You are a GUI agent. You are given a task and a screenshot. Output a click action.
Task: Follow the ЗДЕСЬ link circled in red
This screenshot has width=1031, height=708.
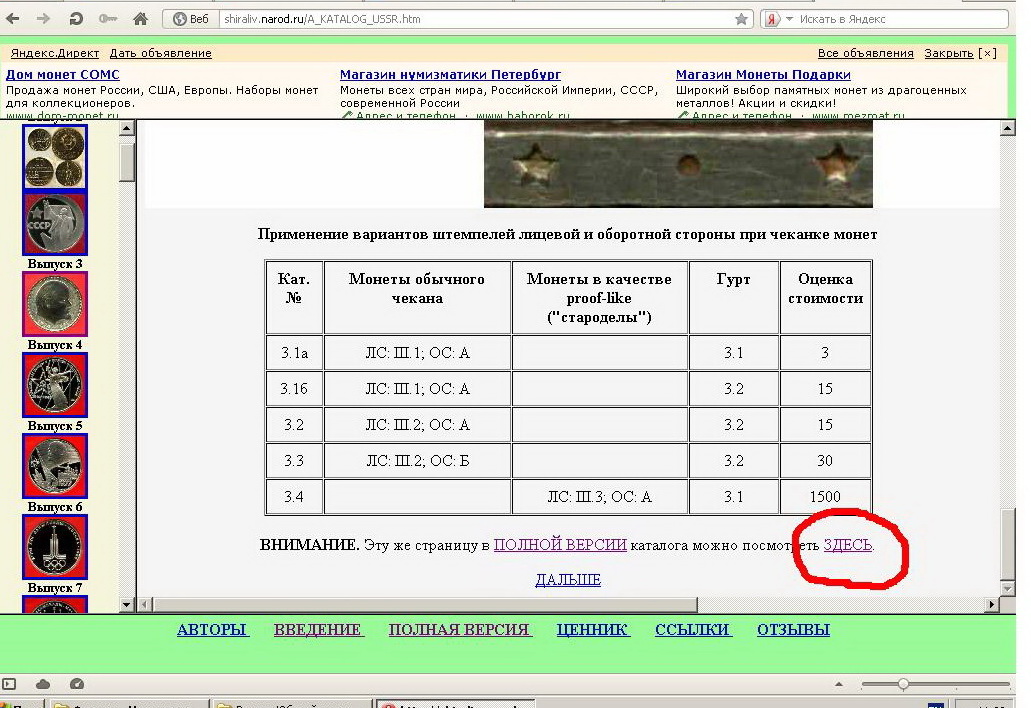click(x=847, y=545)
